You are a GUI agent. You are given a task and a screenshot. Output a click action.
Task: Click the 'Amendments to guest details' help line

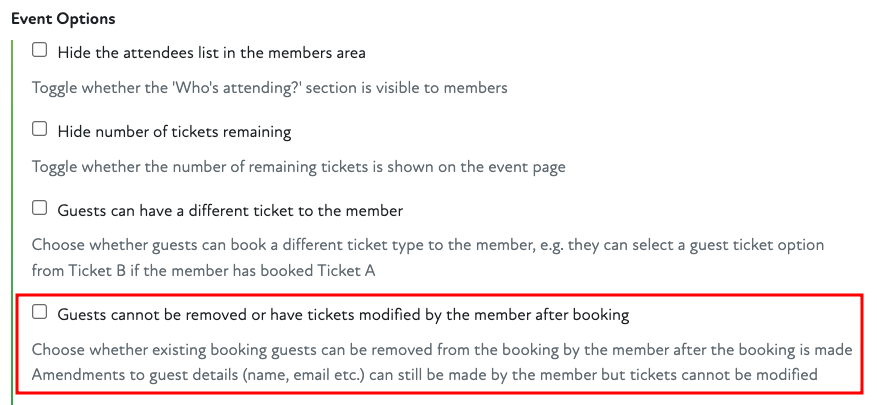click(424, 375)
